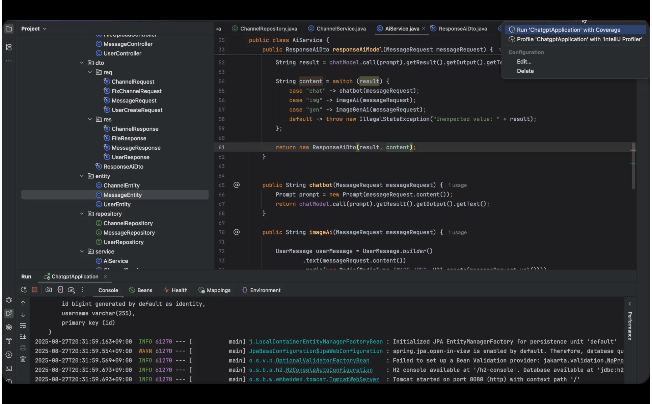Screen dimensions: 652x404
Task: Open the Environment tab
Action: (x=262, y=290)
